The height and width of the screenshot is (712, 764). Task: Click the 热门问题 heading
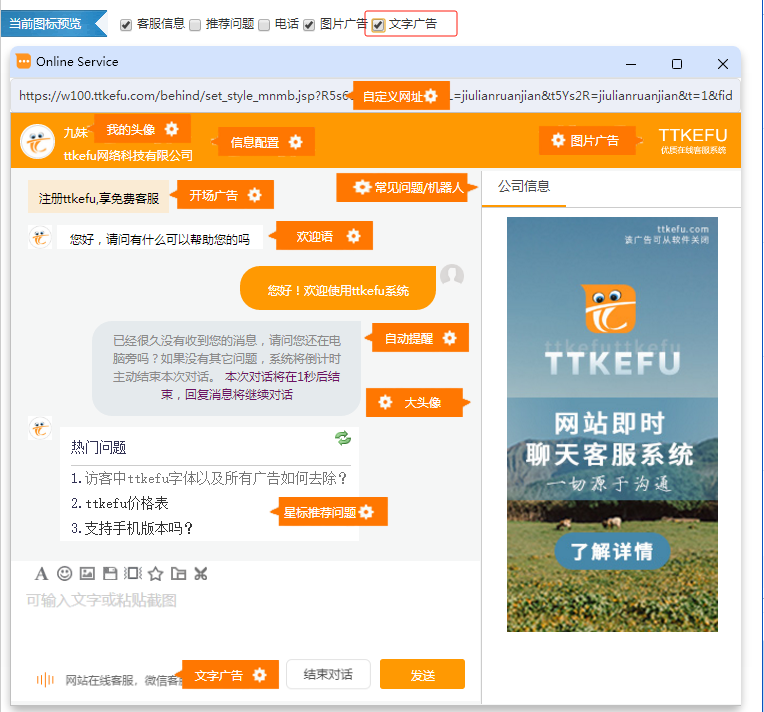coord(98,447)
